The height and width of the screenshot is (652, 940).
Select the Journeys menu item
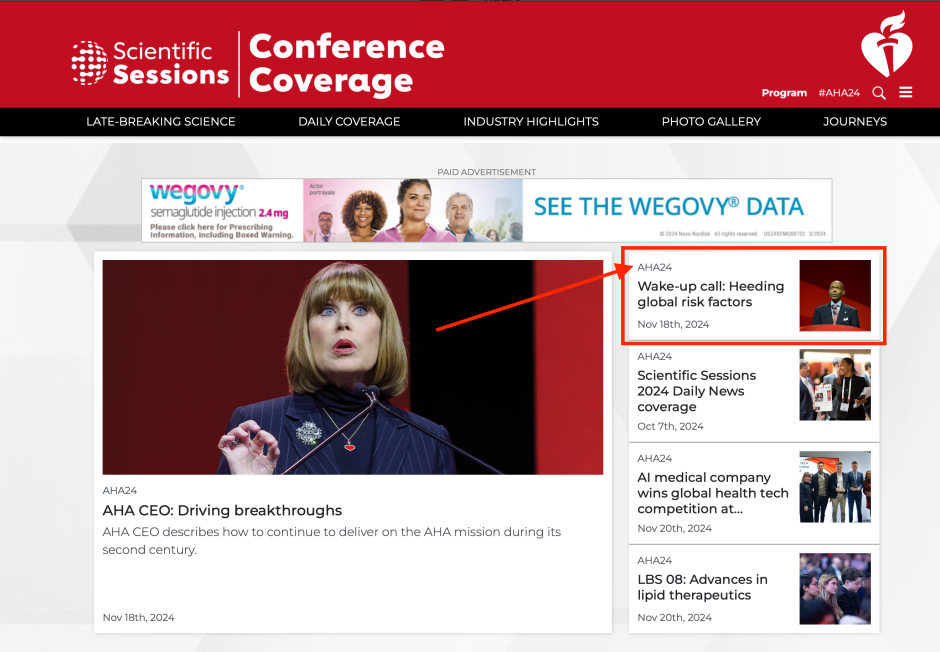coord(855,122)
